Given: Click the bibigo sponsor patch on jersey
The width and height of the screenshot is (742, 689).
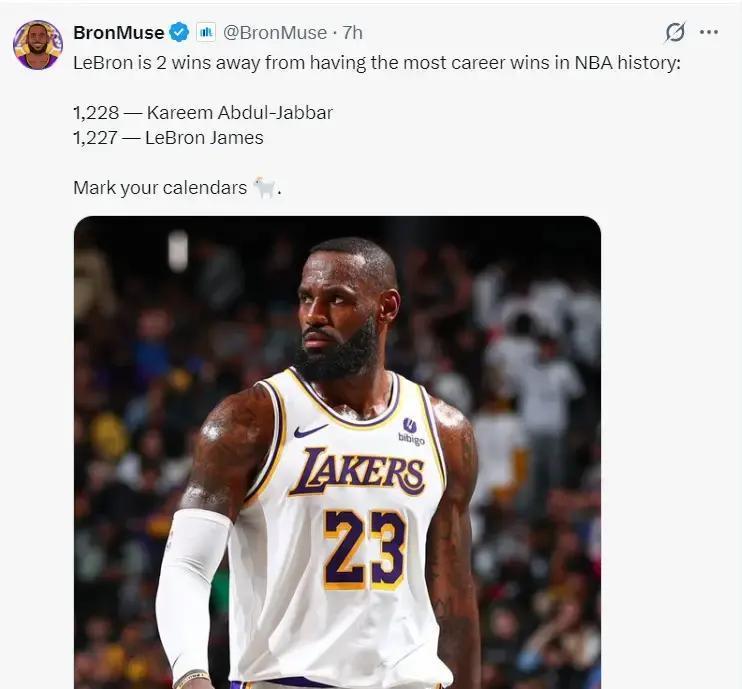Looking at the screenshot, I should pos(411,431).
